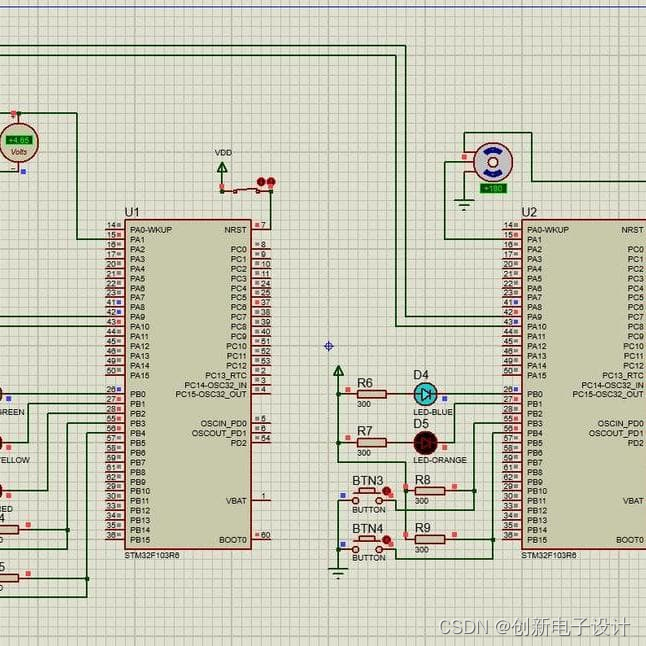Click the BTN4 pushbutton symbol
The width and height of the screenshot is (646, 646).
(x=367, y=544)
